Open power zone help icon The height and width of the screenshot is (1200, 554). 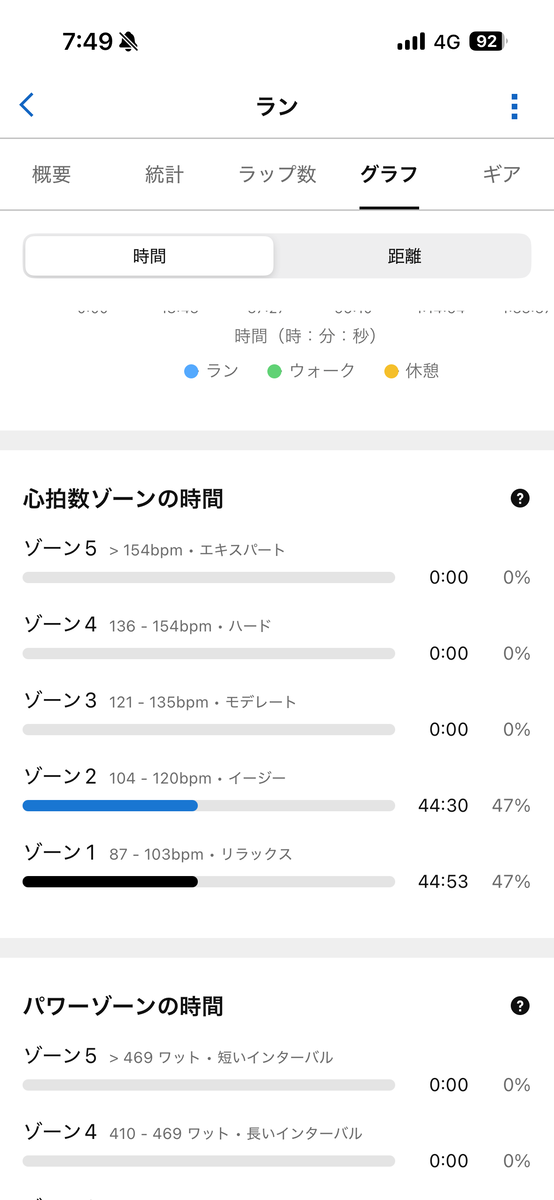coord(520,1006)
